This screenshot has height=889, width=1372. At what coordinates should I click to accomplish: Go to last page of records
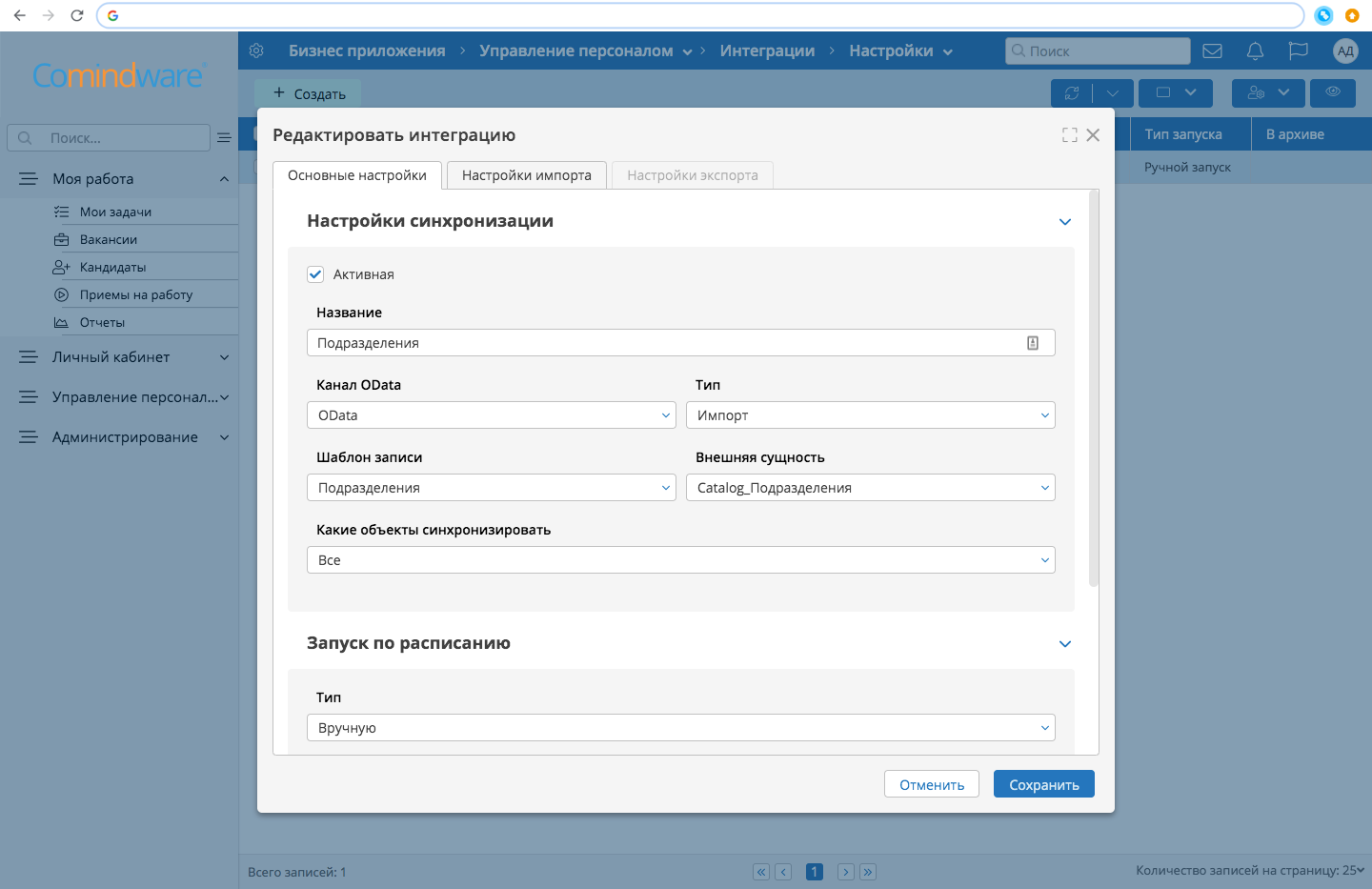(x=867, y=872)
